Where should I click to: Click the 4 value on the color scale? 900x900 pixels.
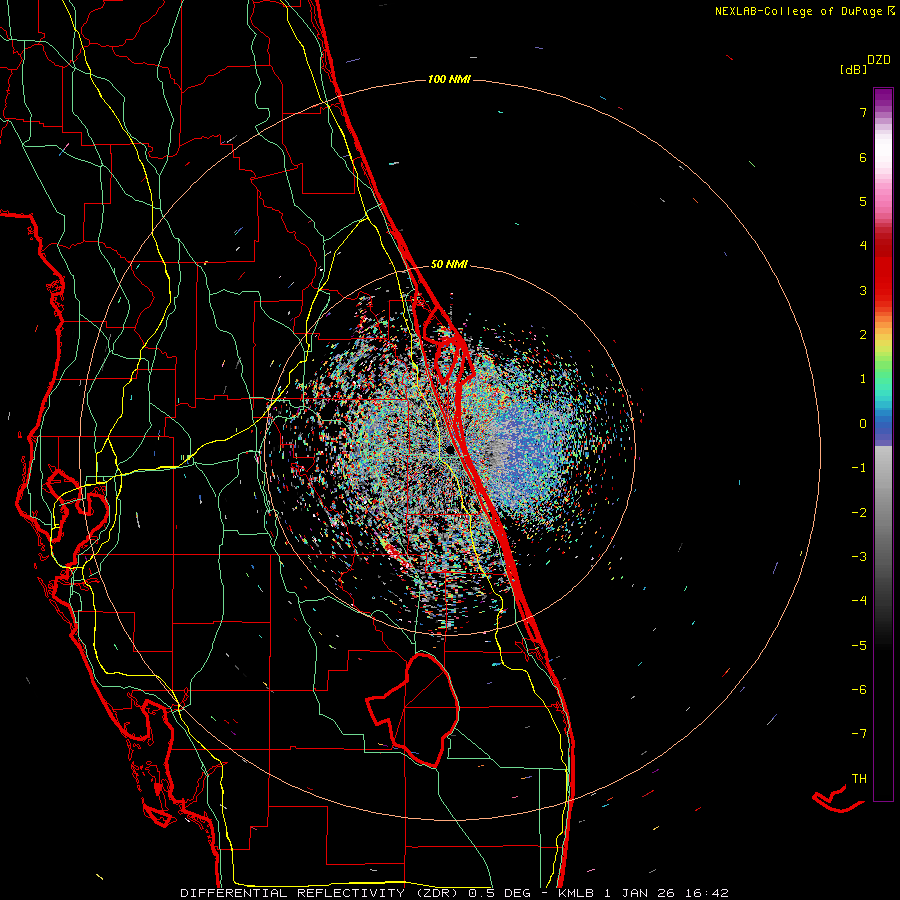863,246
